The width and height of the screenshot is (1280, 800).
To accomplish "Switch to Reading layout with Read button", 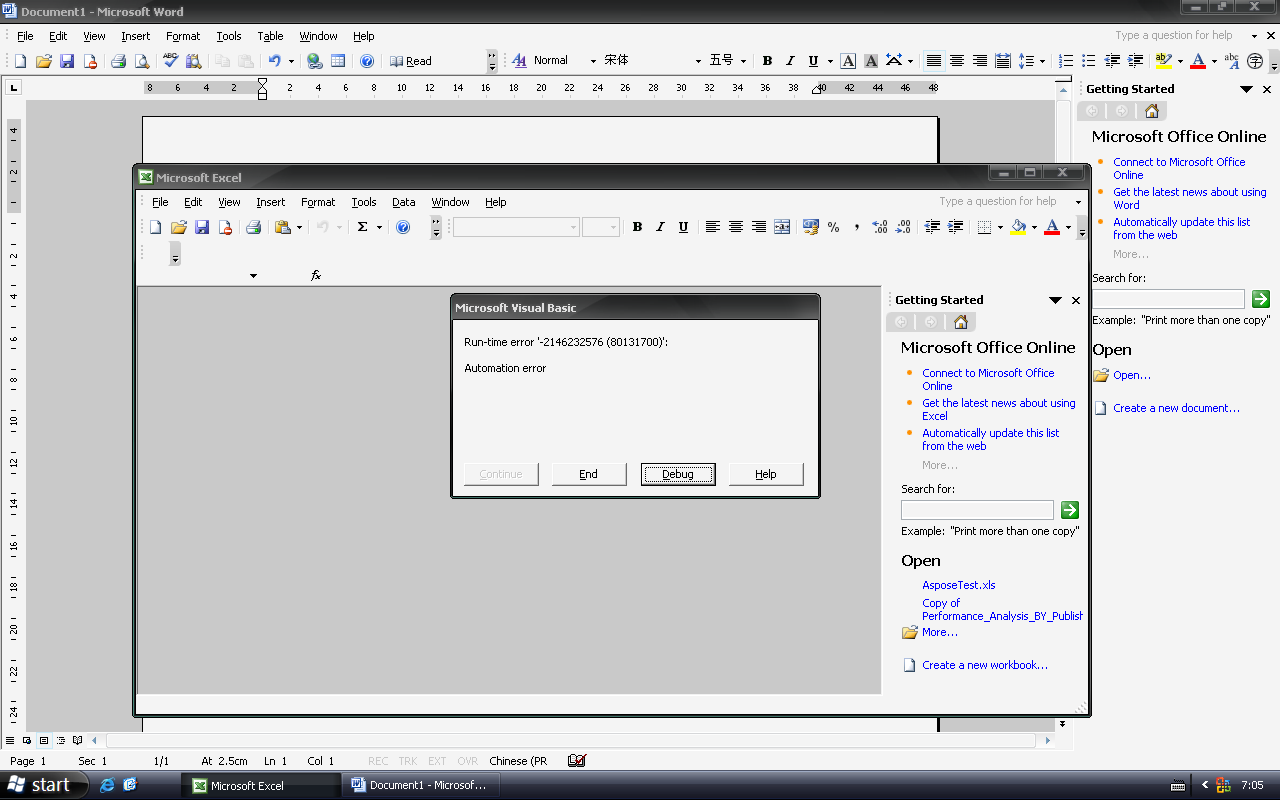I will tap(410, 61).
